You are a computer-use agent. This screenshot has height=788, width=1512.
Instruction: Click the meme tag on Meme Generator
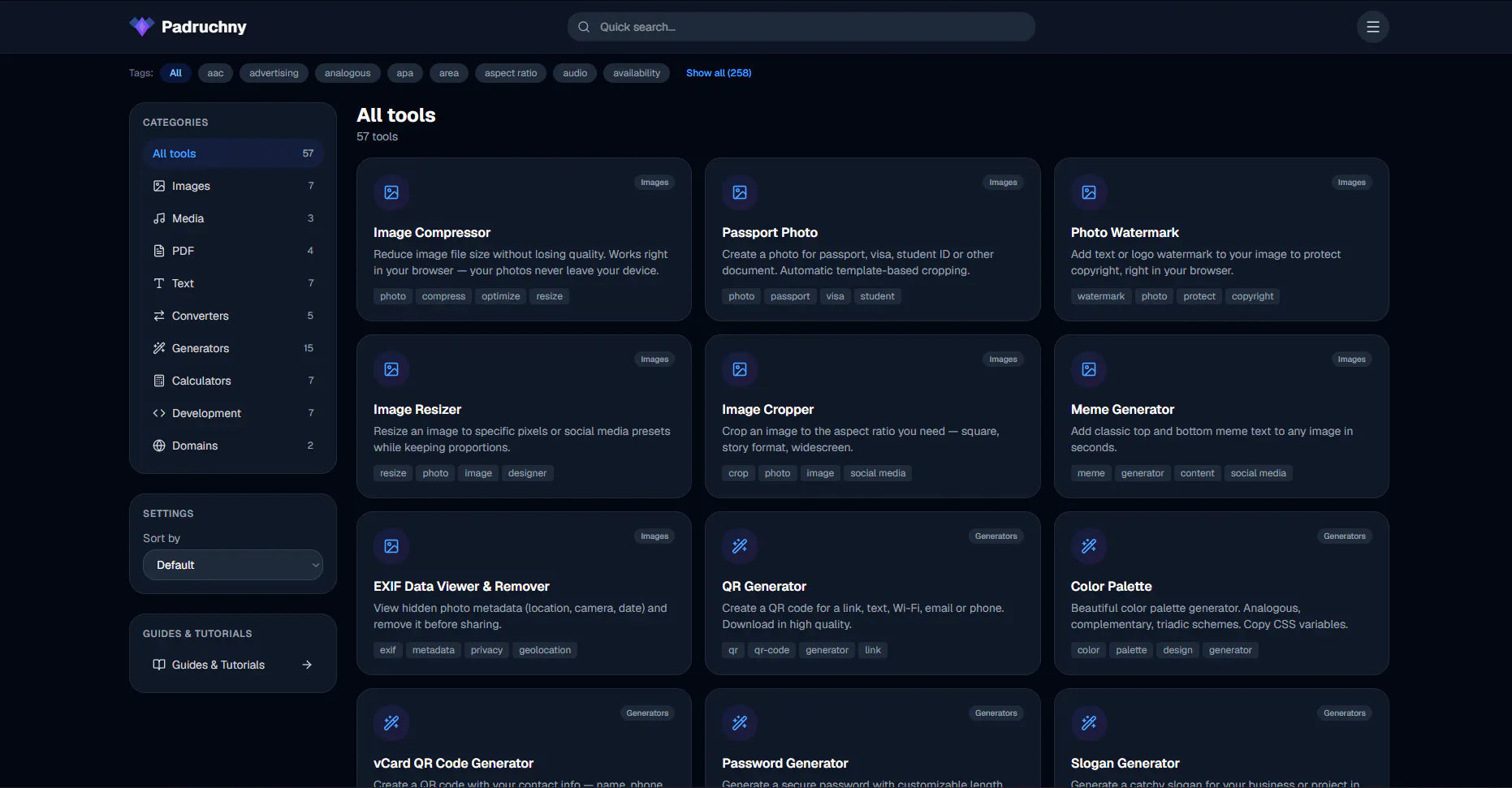click(x=1091, y=473)
